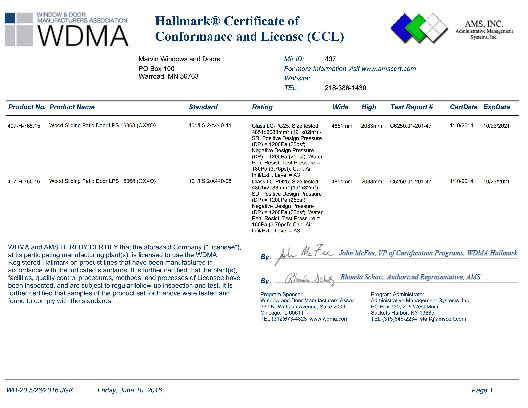The width and height of the screenshot is (528, 408).
Task: Click the 'Conformance and License (CCL)' heading
Action: pyautogui.click(x=250, y=36)
